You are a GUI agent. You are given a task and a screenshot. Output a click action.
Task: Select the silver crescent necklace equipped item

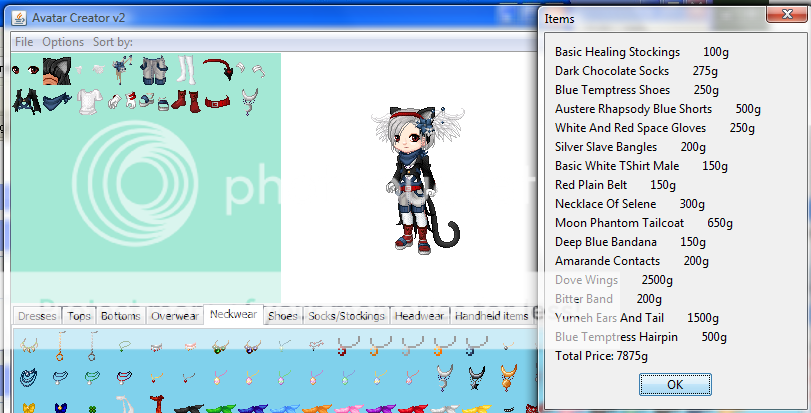251,99
